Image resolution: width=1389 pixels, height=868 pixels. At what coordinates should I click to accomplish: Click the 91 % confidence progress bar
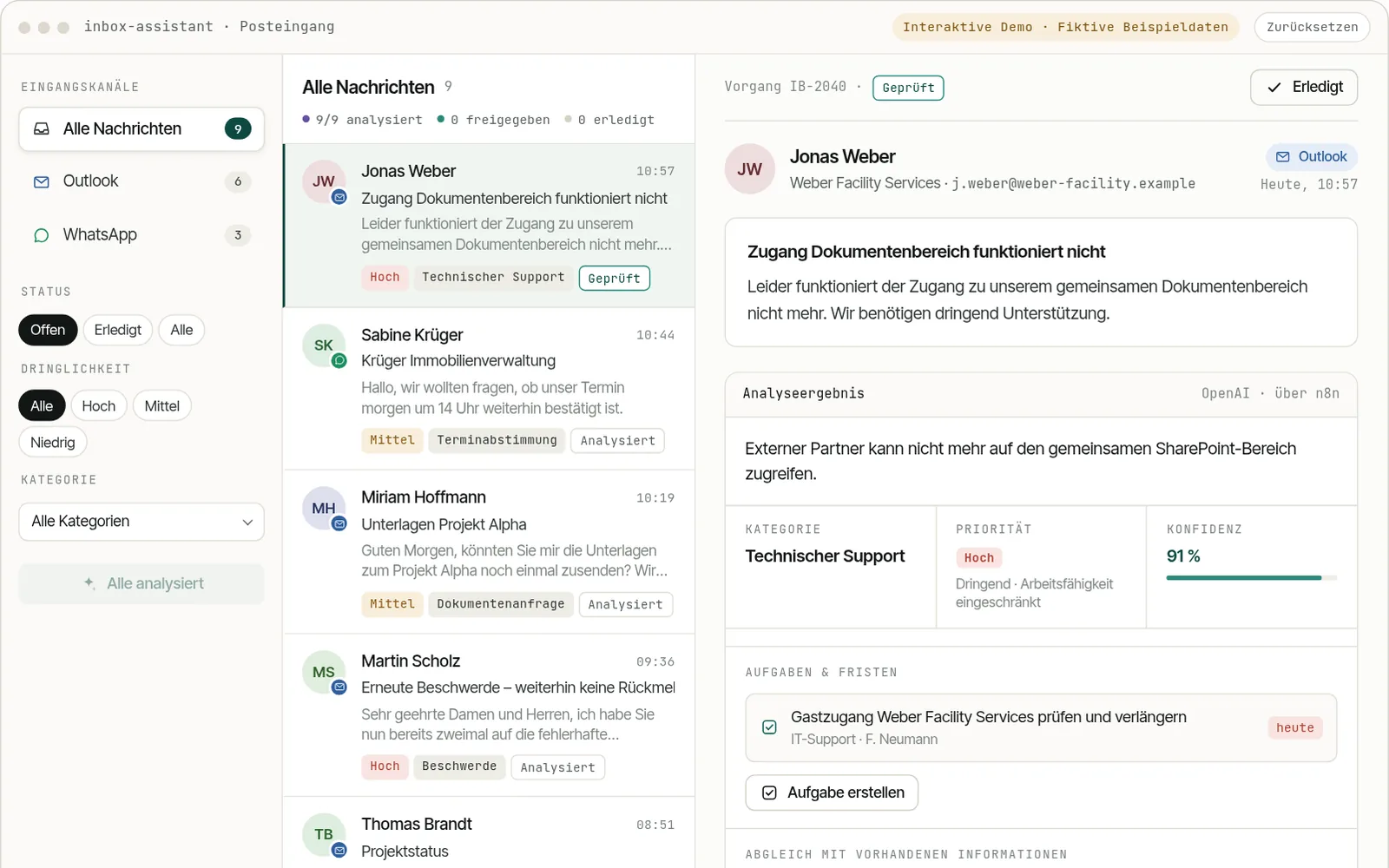[x=1252, y=578]
